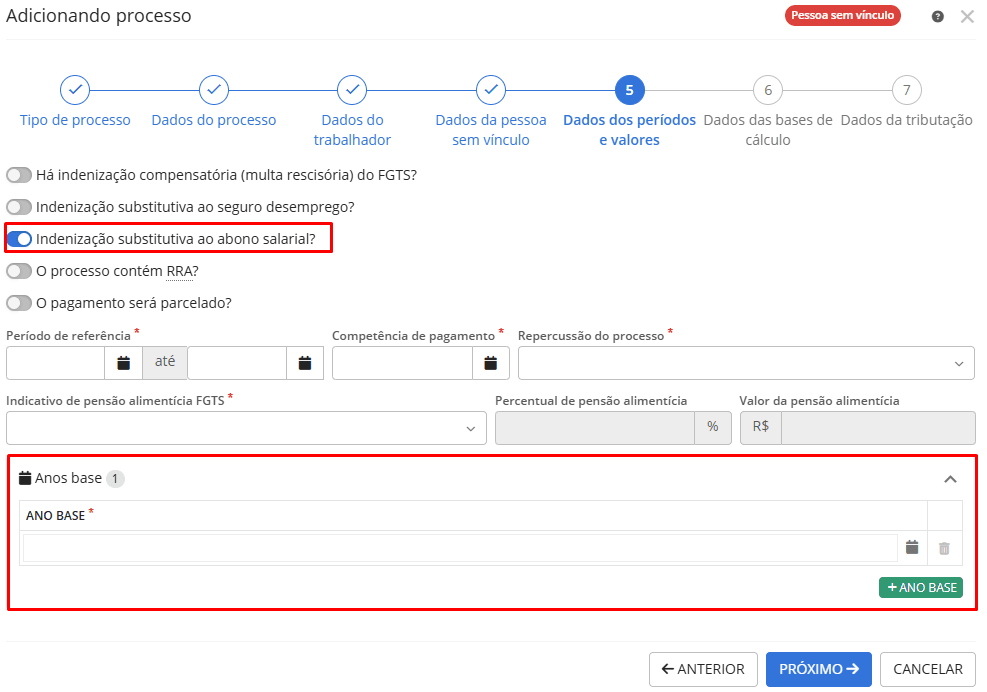Image resolution: width=987 pixels, height=692 pixels.
Task: Open the Repercussão do processo dropdown
Action: [x=745, y=362]
